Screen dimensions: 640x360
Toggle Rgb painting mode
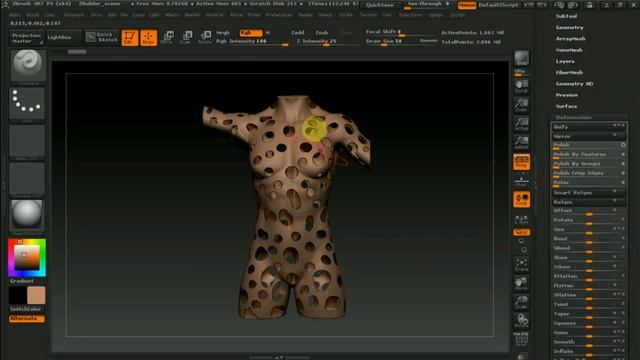pyautogui.click(x=251, y=33)
